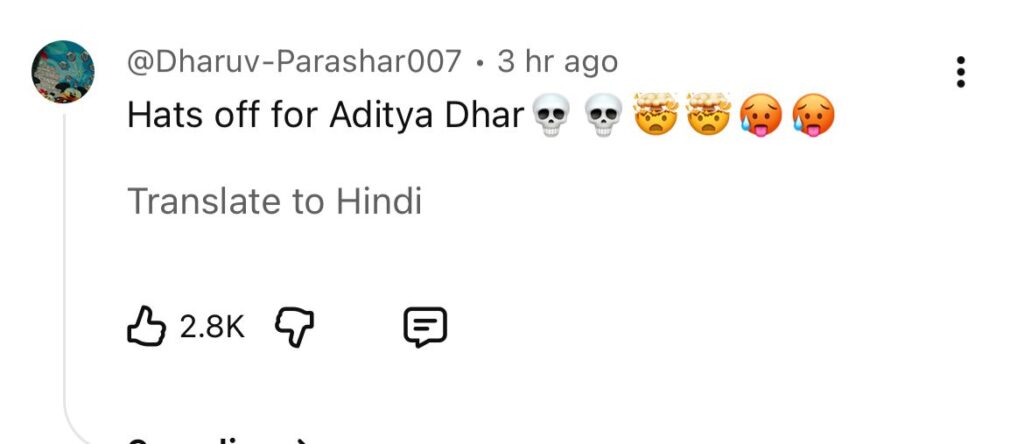Click the curved bend of the thread line
Image resolution: width=1024 pixels, height=444 pixels.
pos(75,428)
